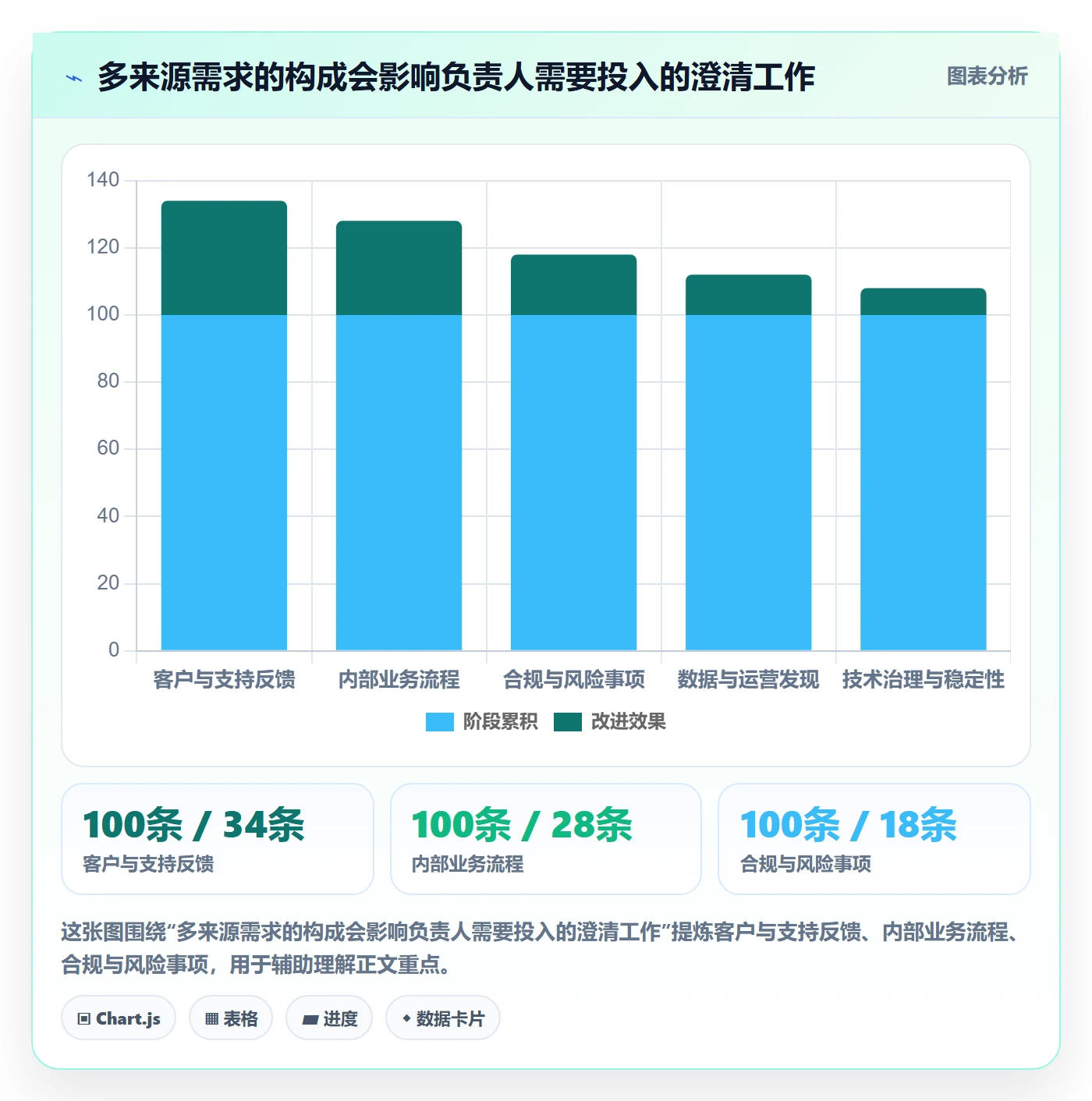Click the x-axis label 内部业务流程
The height and width of the screenshot is (1101, 1092).
click(x=399, y=680)
